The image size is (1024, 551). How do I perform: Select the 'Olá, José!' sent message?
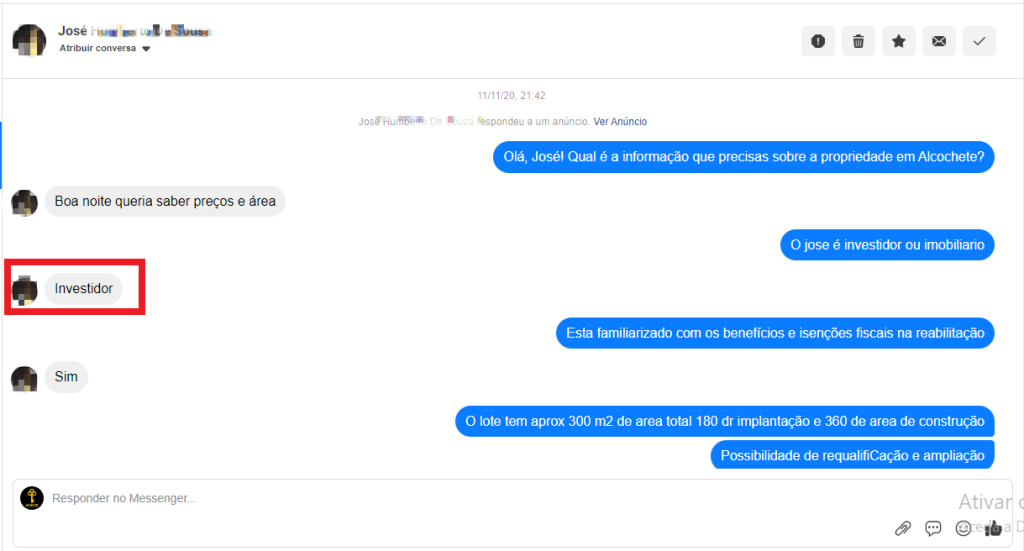(x=743, y=157)
